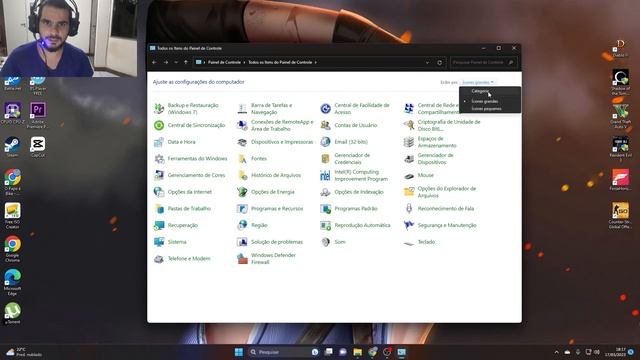
Task: Click Painel de Controle breadcrumb
Action: [224, 62]
